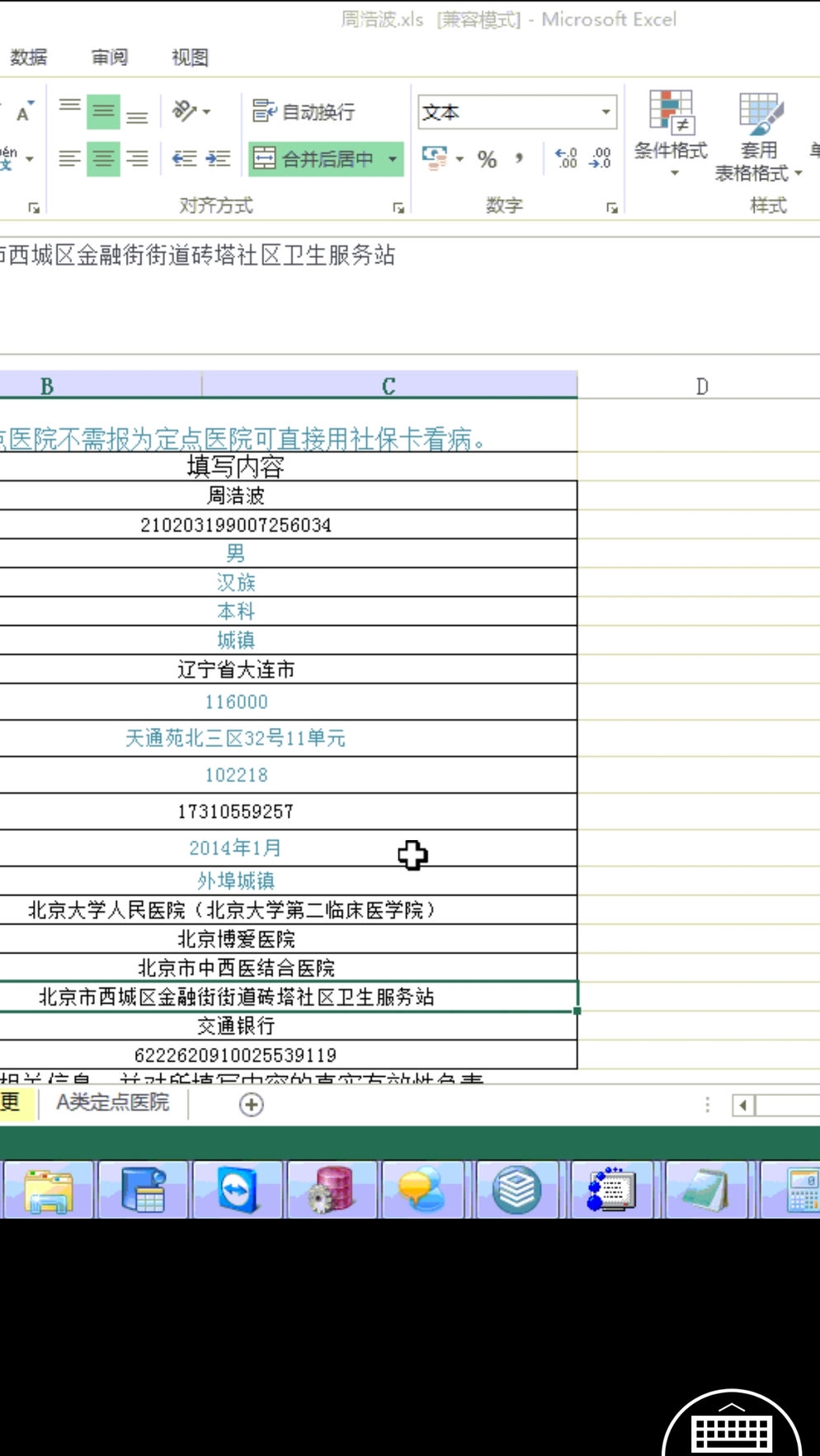Select column B header
This screenshot has height=1456, width=820.
[101, 386]
